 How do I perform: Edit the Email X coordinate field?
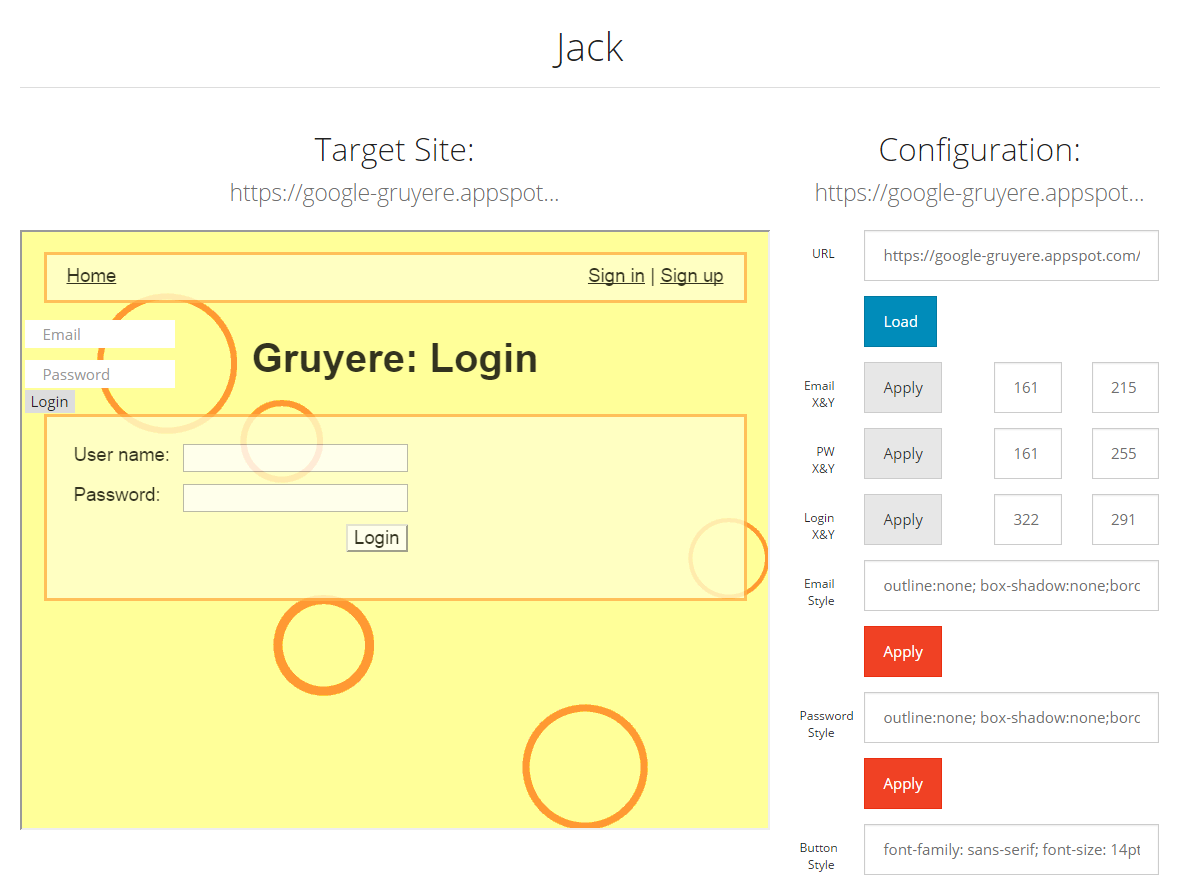click(1027, 388)
